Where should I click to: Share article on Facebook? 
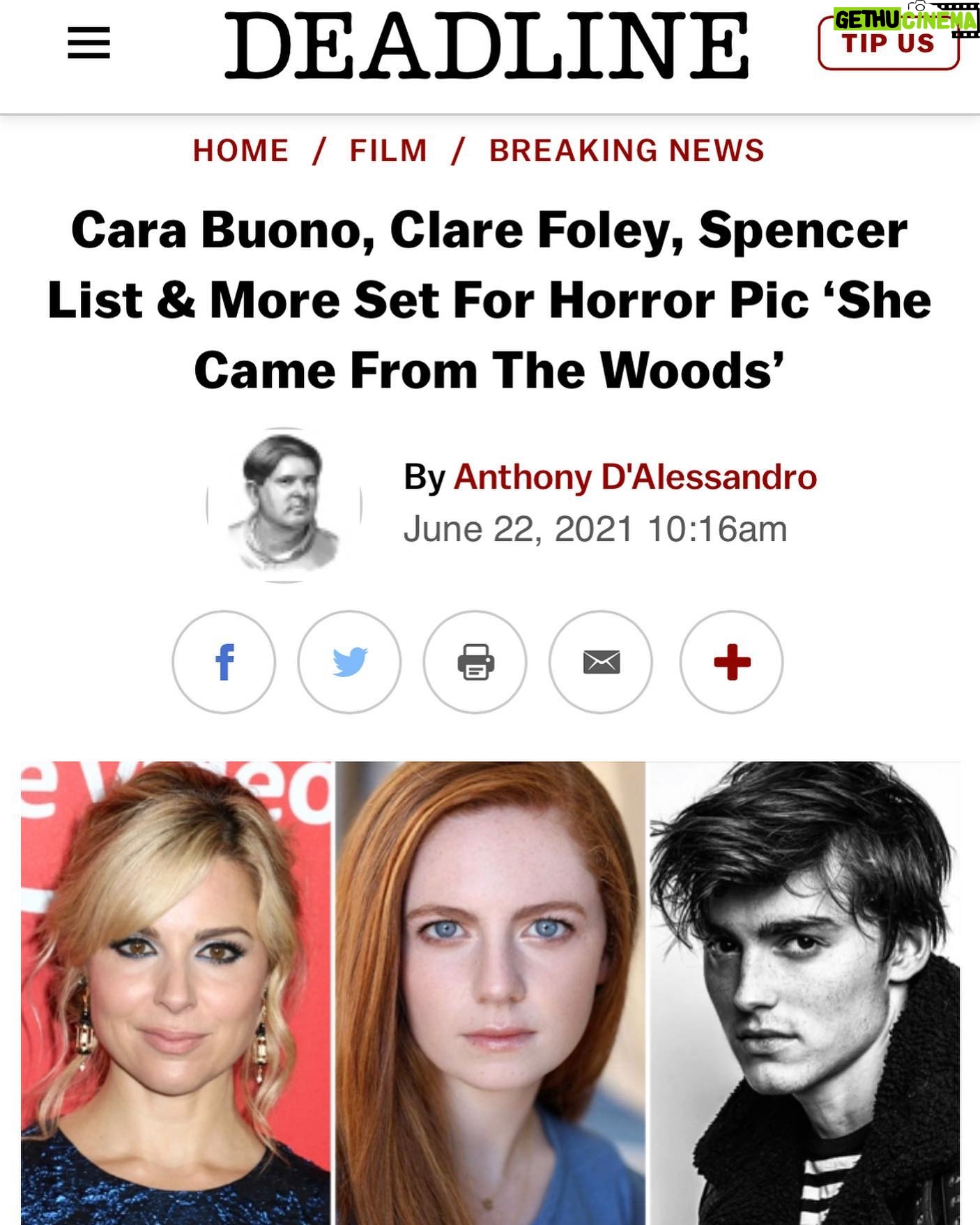pyautogui.click(x=224, y=662)
